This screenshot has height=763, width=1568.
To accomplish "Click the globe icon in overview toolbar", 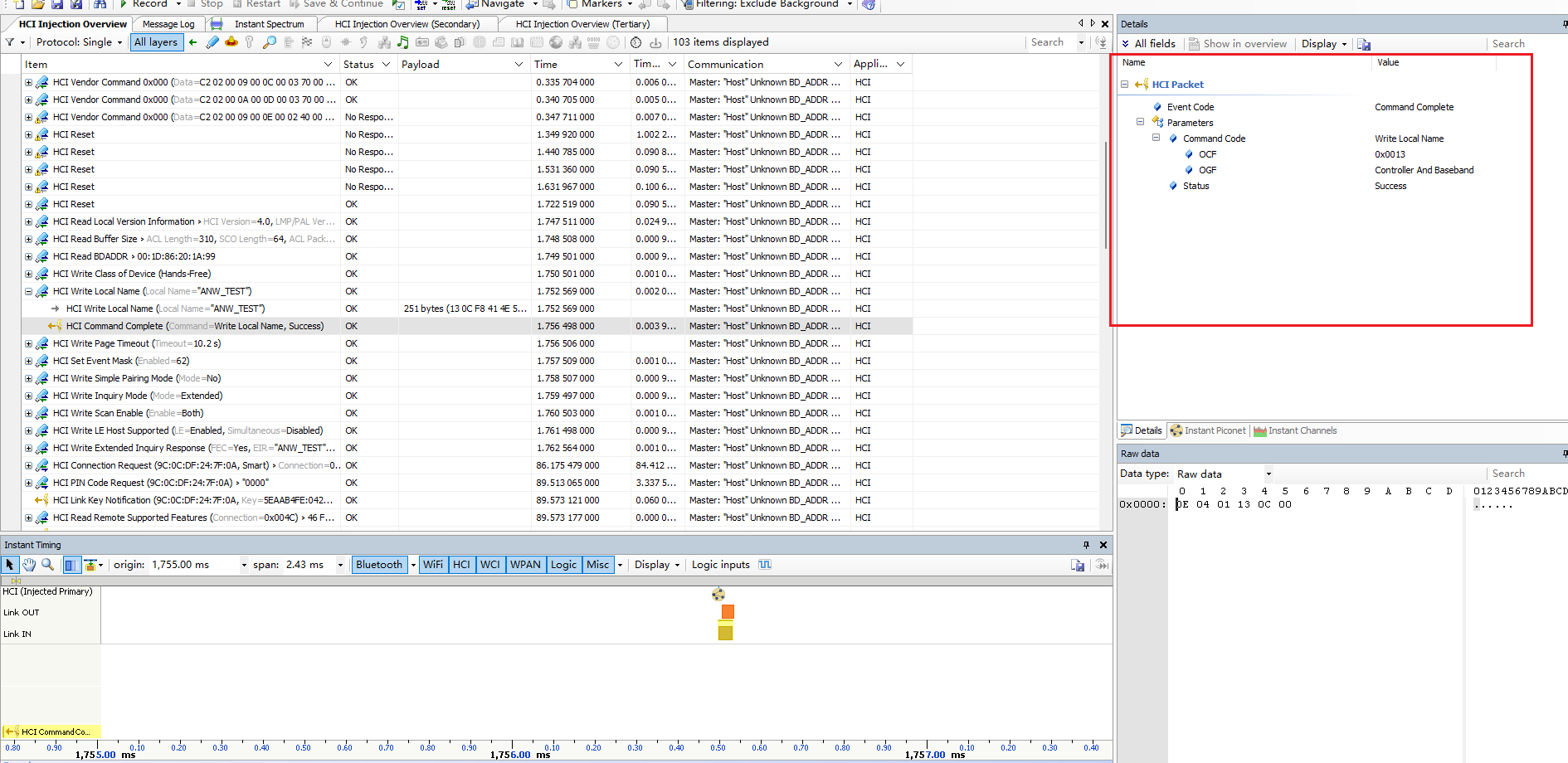I will click(x=556, y=42).
